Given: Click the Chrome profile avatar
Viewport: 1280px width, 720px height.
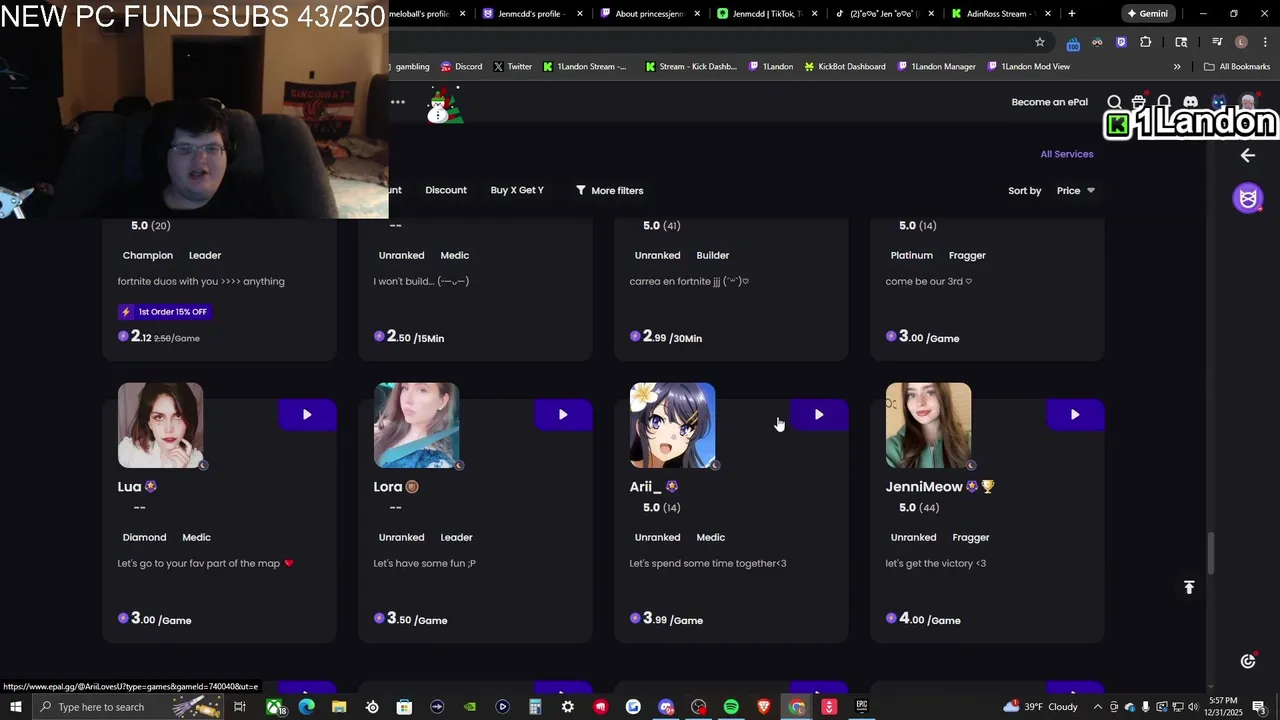Looking at the screenshot, I should (1241, 42).
